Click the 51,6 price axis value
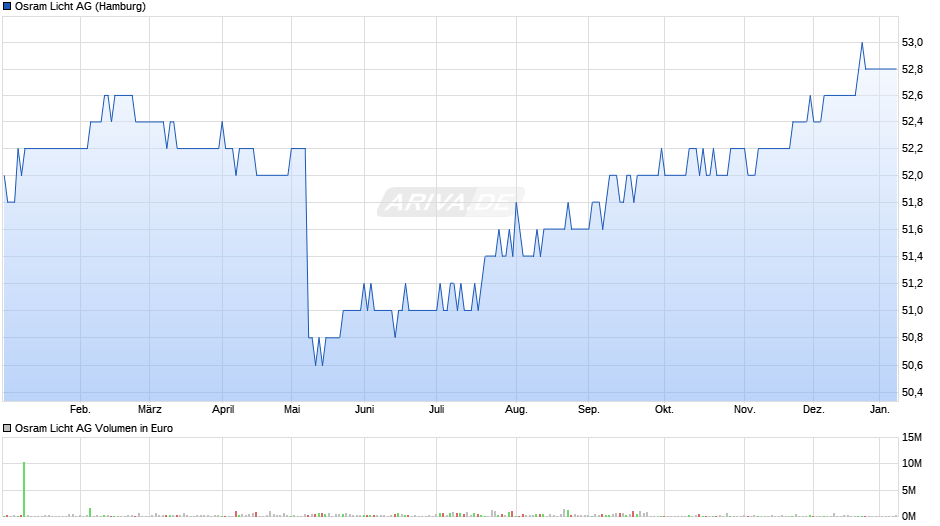 click(x=912, y=230)
